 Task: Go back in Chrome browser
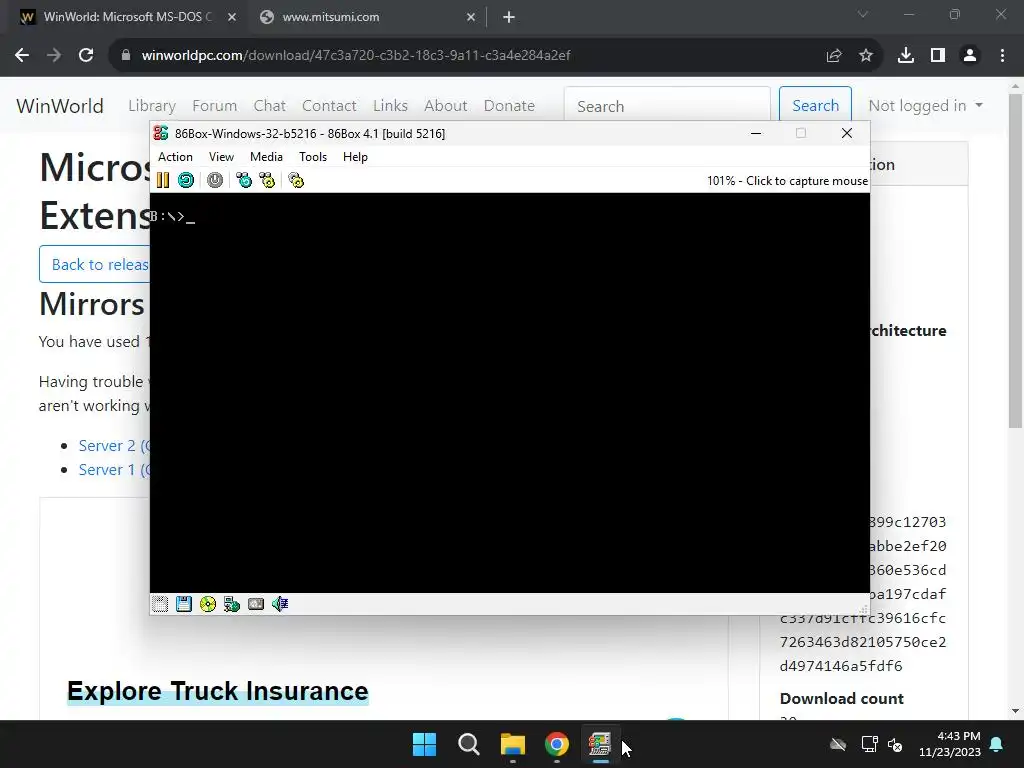(22, 56)
